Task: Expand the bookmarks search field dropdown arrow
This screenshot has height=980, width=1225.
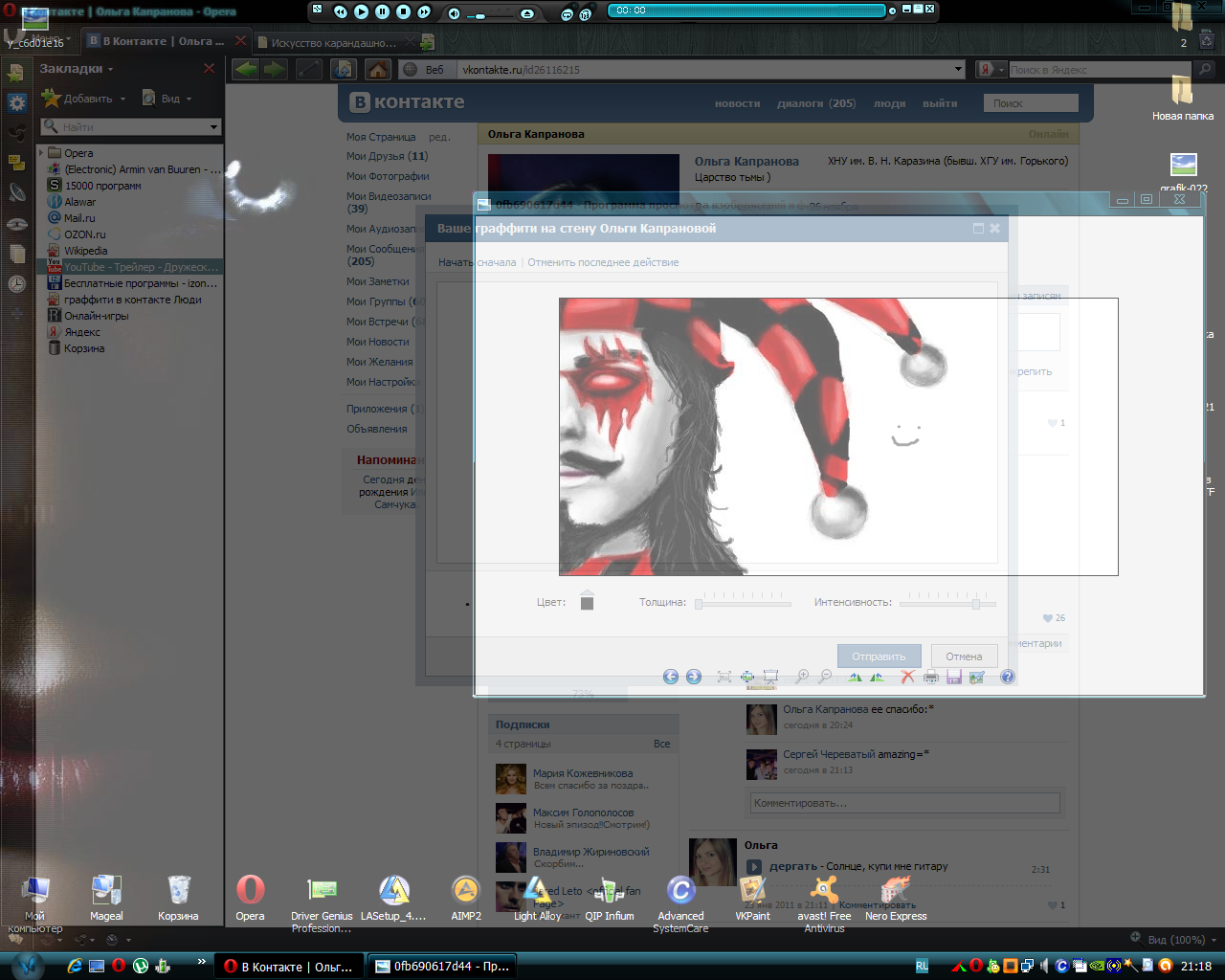Action: pyautogui.click(x=214, y=127)
